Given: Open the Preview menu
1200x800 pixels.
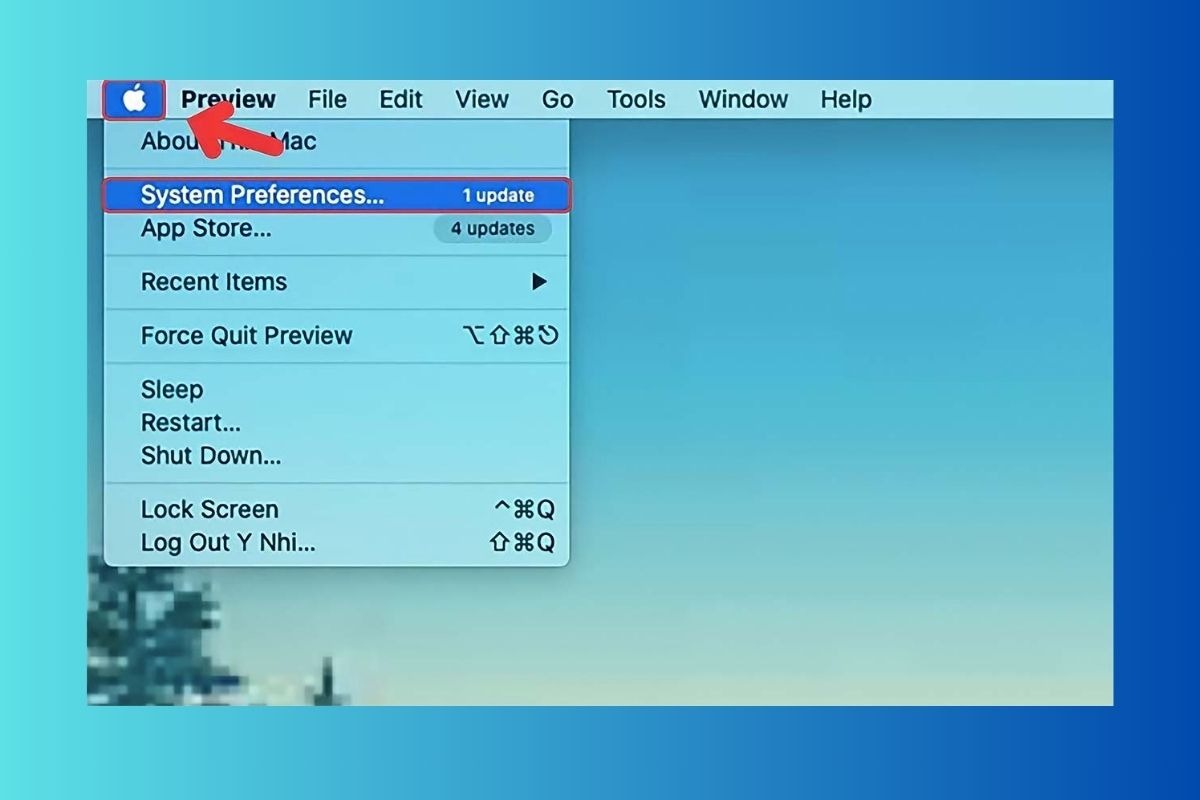Looking at the screenshot, I should (x=228, y=100).
